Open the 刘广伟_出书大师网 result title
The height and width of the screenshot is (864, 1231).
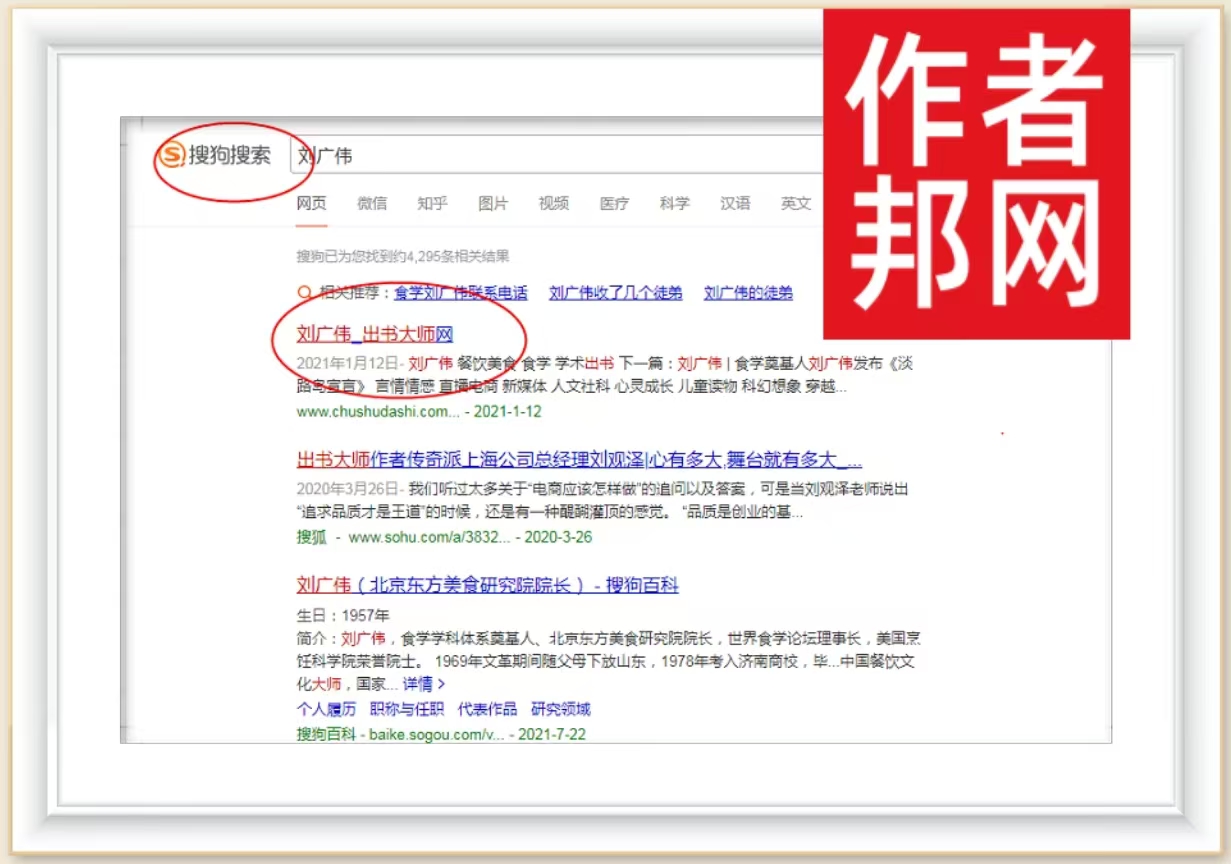pyautogui.click(x=375, y=334)
